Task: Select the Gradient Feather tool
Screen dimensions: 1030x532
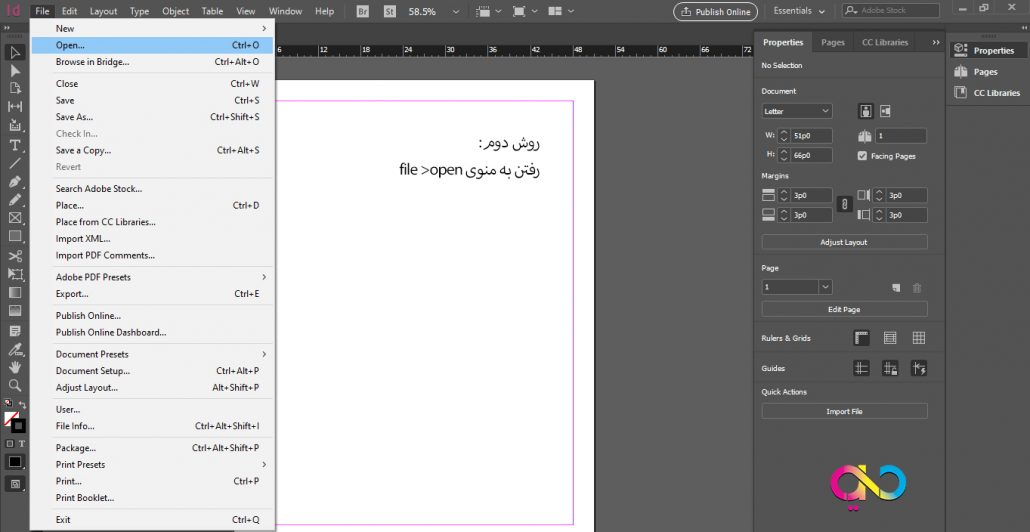Action: [14, 311]
